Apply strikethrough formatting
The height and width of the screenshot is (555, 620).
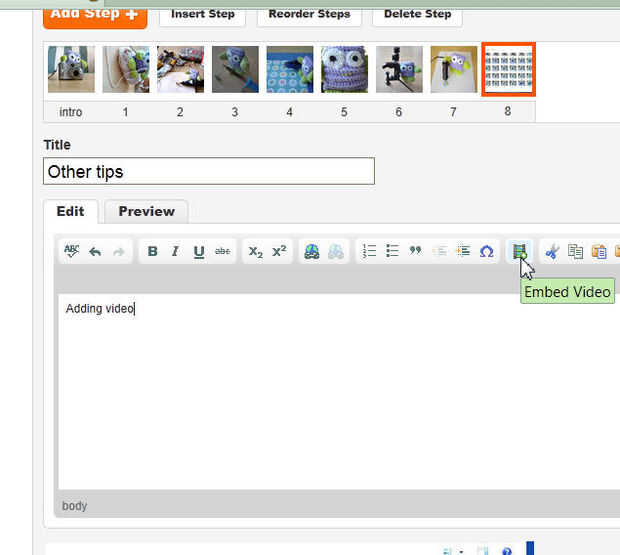(222, 251)
